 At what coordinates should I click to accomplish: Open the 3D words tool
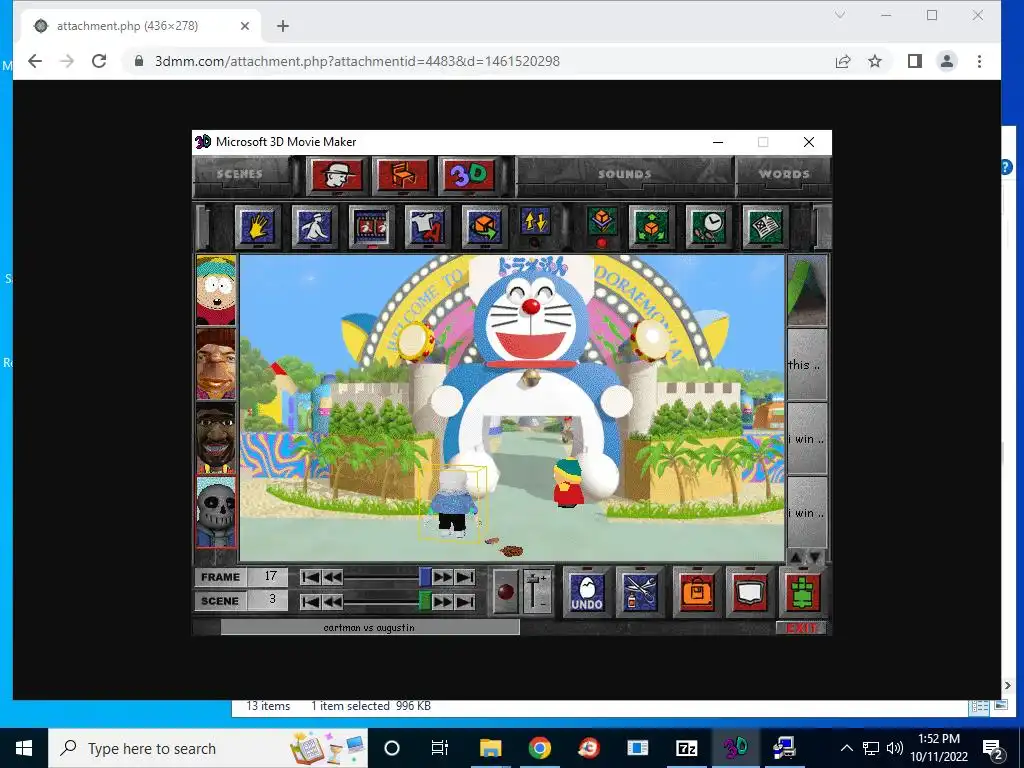[x=469, y=175]
